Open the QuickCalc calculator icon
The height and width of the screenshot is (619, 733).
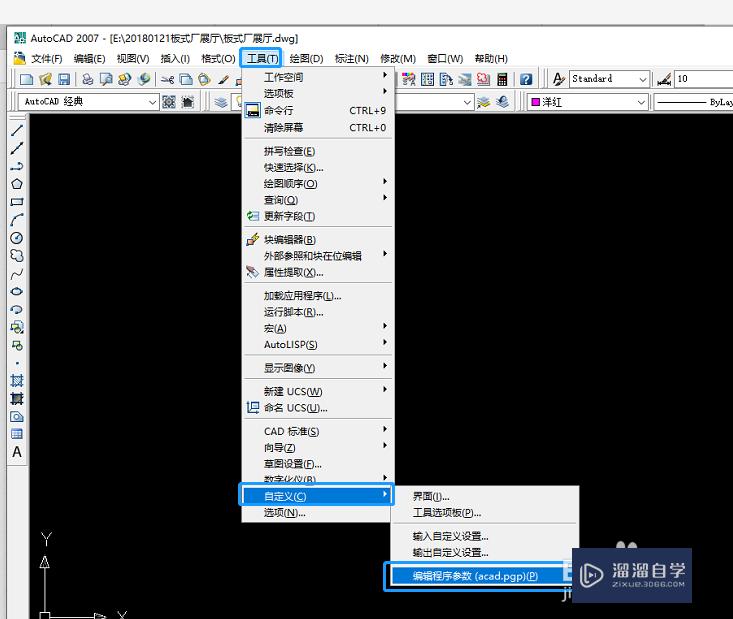click(x=502, y=79)
